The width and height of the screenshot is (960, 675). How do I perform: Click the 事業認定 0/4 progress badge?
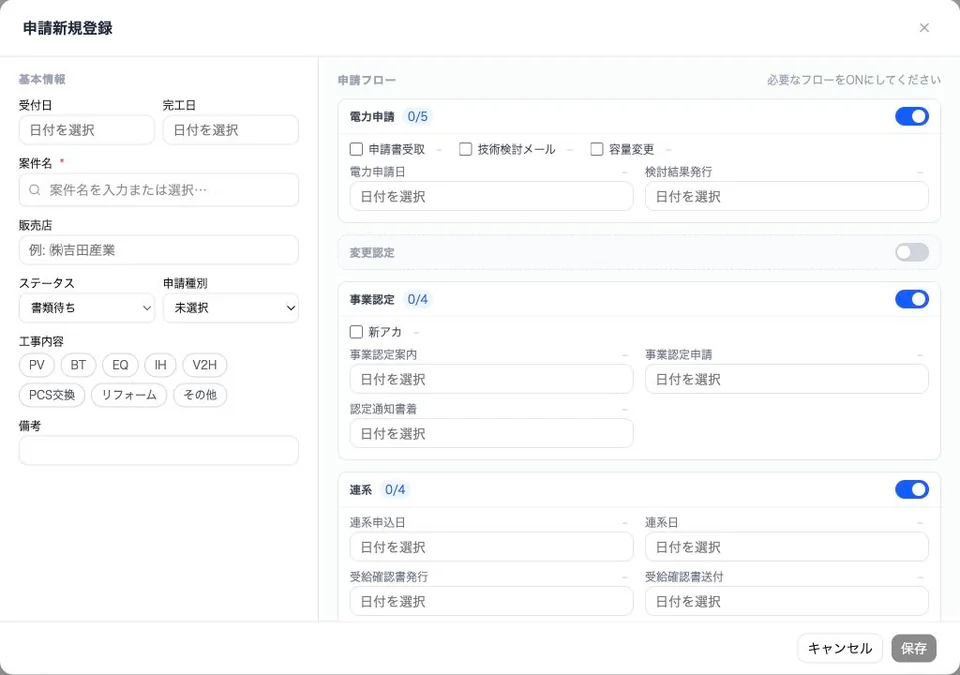click(x=418, y=300)
